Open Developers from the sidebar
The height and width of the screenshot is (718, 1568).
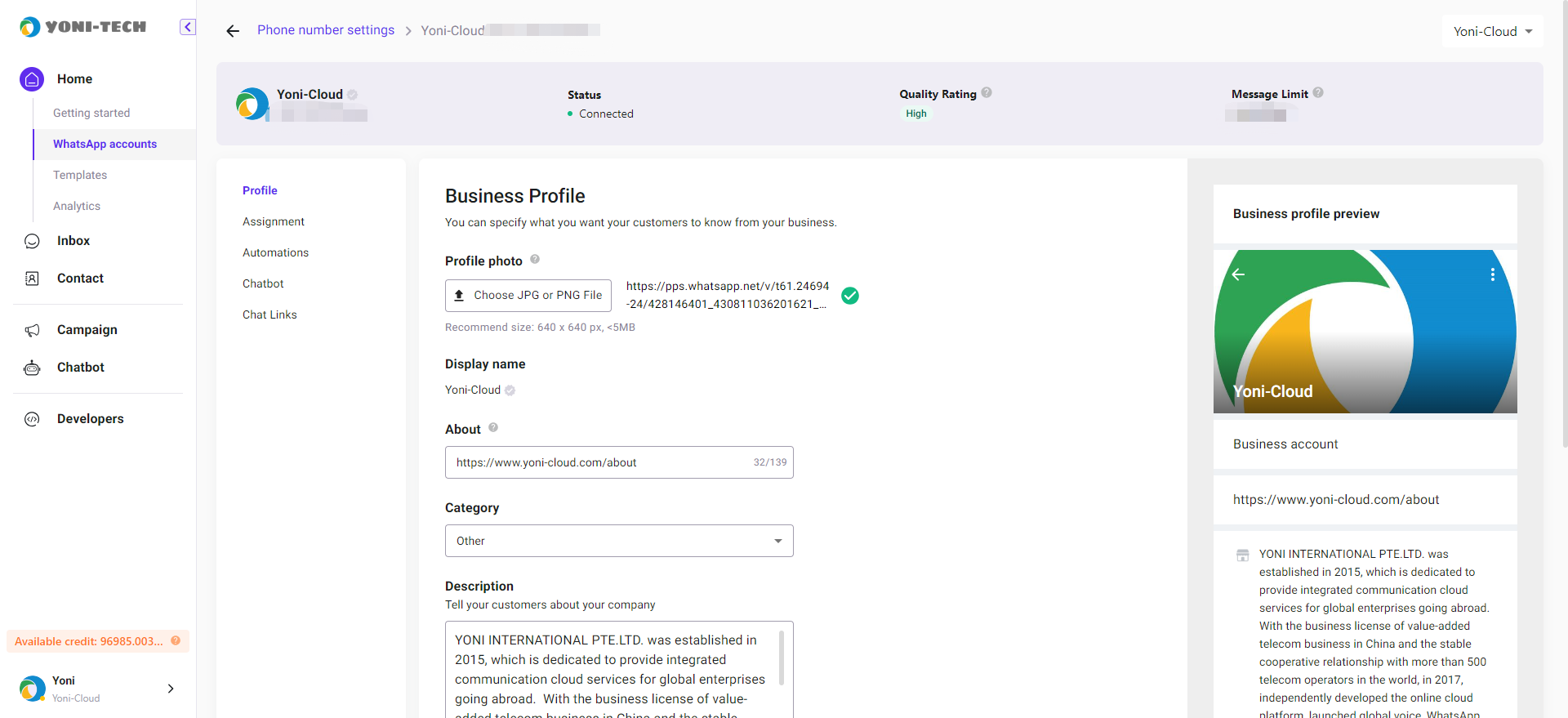pyautogui.click(x=91, y=419)
